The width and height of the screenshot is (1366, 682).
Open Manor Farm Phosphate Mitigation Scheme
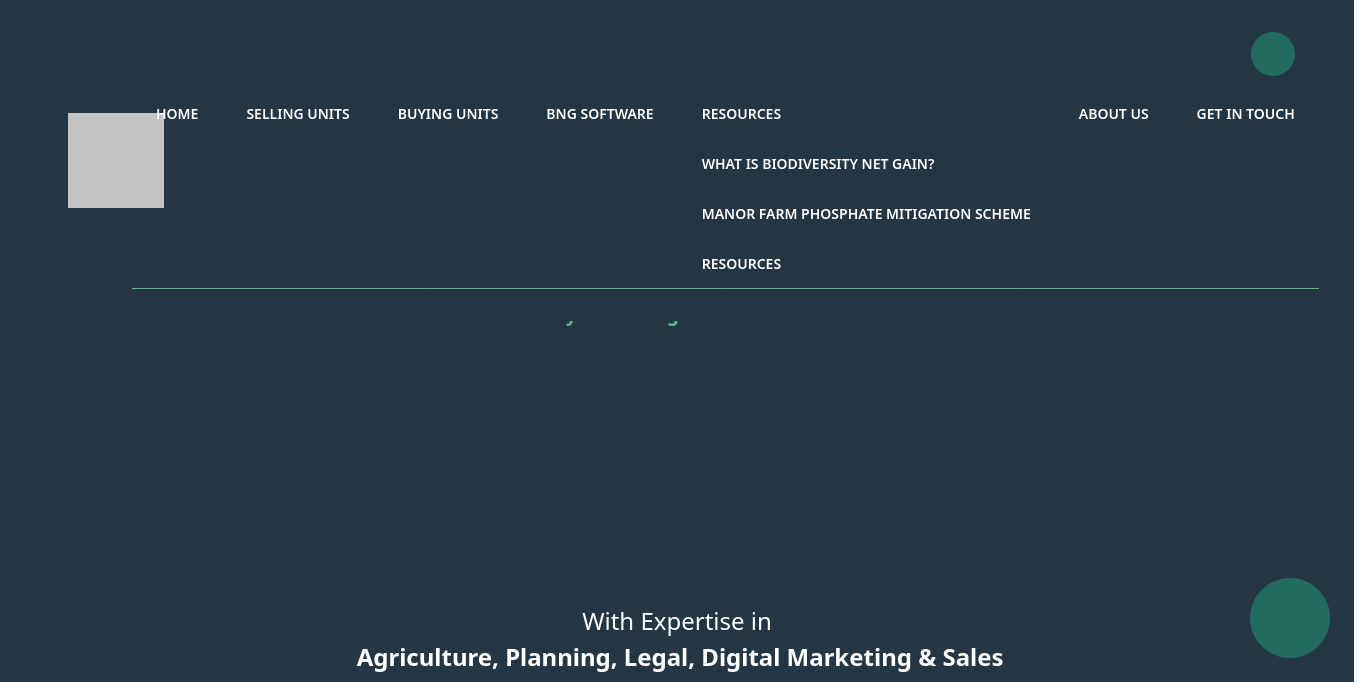point(865,214)
